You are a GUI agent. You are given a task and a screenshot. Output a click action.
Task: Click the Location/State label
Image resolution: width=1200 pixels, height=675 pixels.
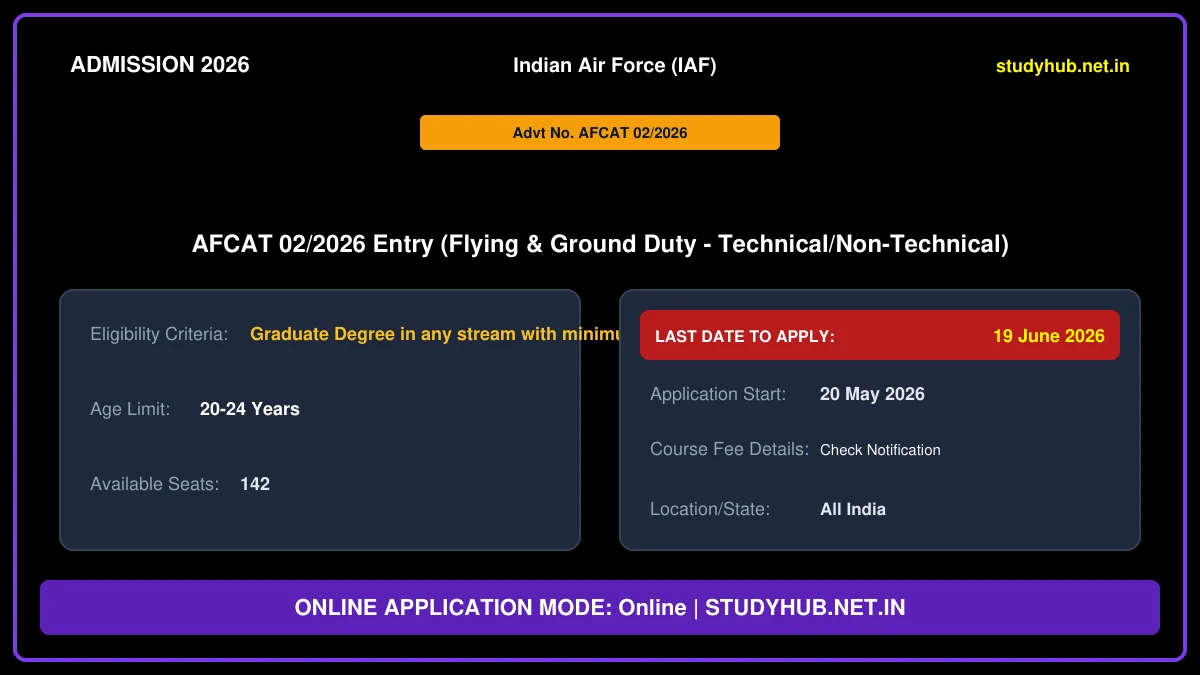coord(710,509)
